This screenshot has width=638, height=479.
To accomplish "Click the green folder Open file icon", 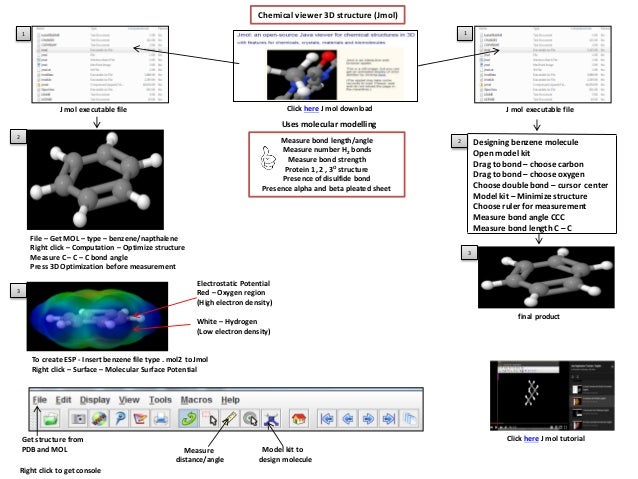I will tap(50, 418).
